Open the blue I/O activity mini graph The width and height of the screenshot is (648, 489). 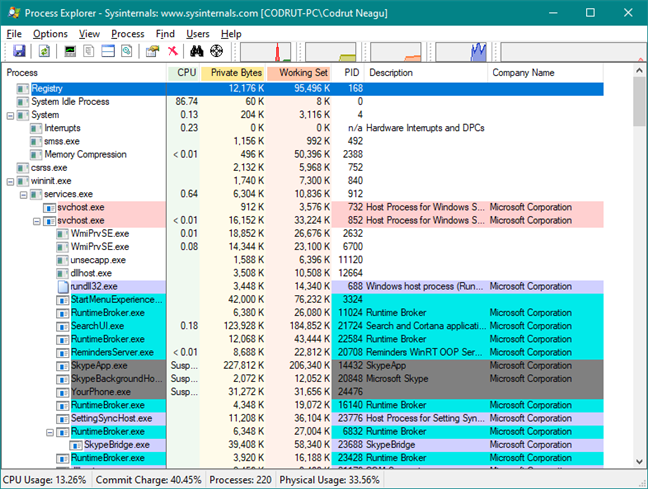(x=461, y=52)
